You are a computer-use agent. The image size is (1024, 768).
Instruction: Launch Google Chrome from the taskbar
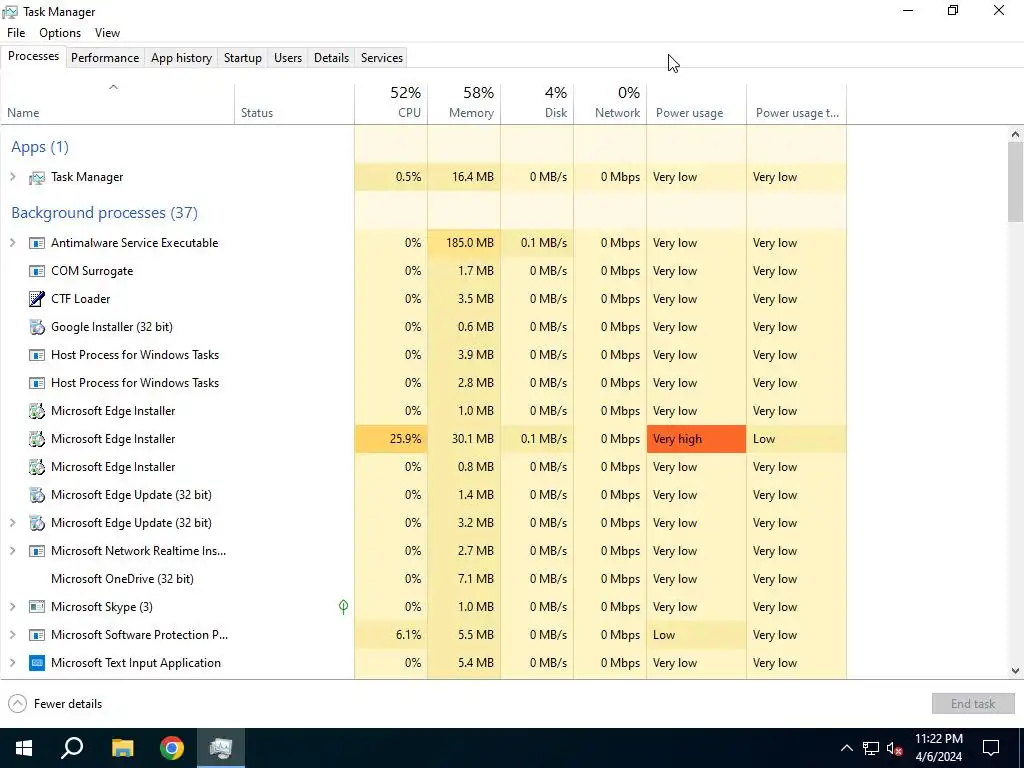click(172, 748)
